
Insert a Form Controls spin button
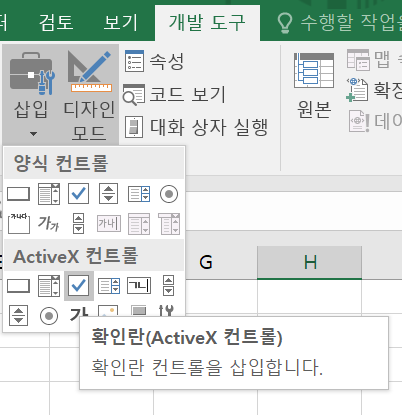click(108, 193)
